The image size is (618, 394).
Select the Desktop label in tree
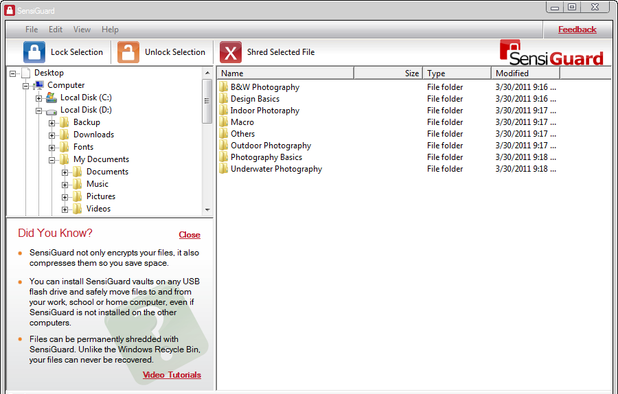point(49,73)
